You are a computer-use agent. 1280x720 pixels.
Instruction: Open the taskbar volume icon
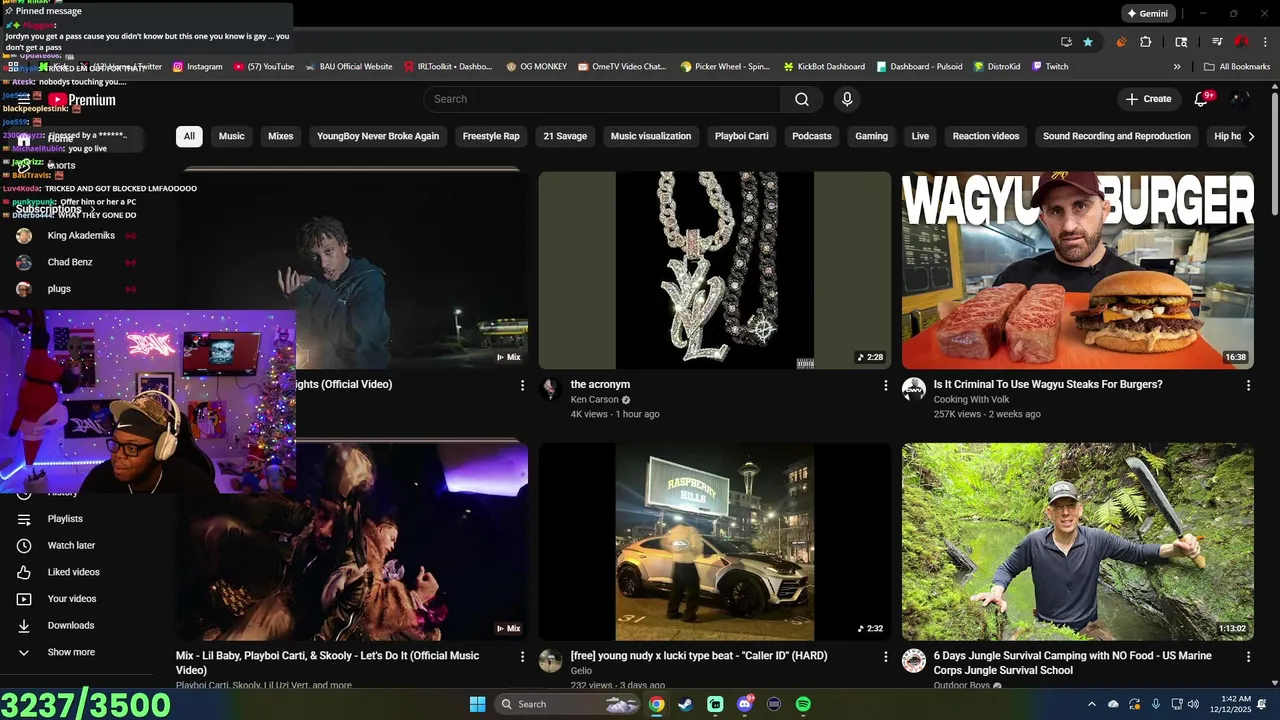(1194, 704)
